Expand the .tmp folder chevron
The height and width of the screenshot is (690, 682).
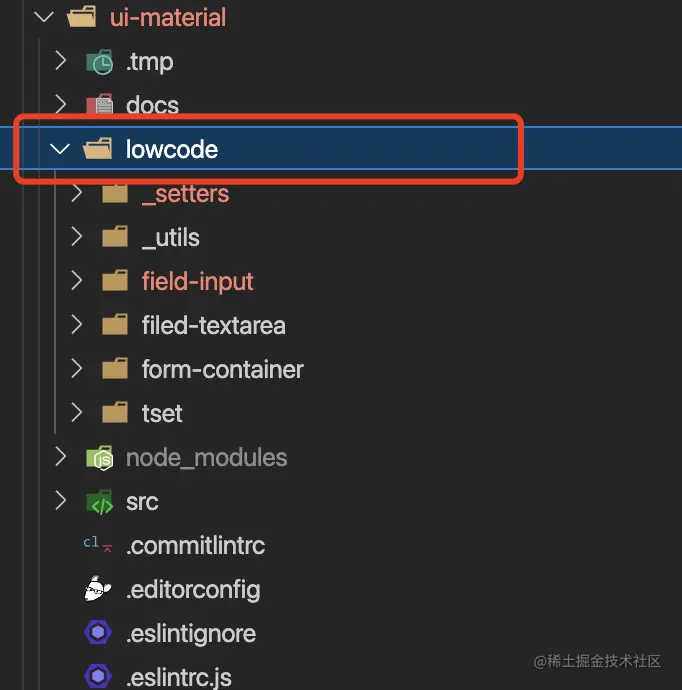[60, 62]
